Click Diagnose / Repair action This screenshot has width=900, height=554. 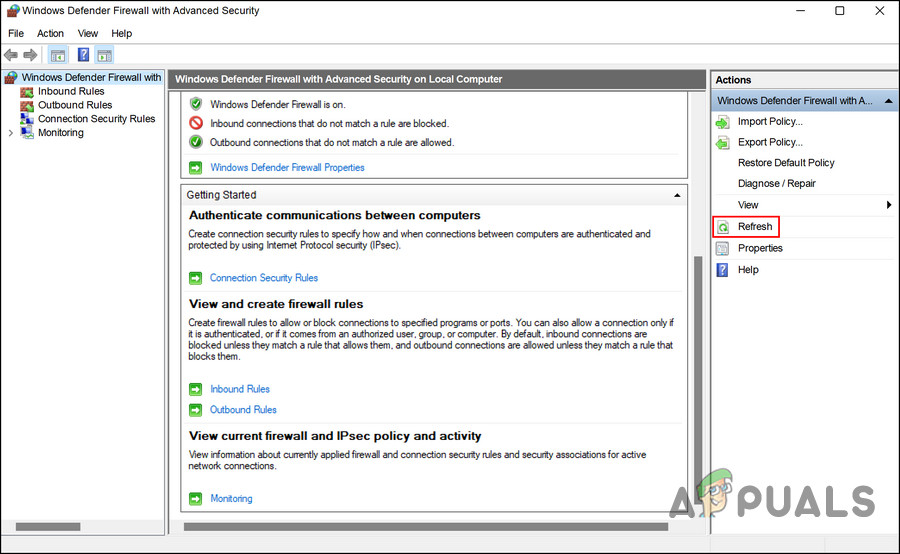777,184
